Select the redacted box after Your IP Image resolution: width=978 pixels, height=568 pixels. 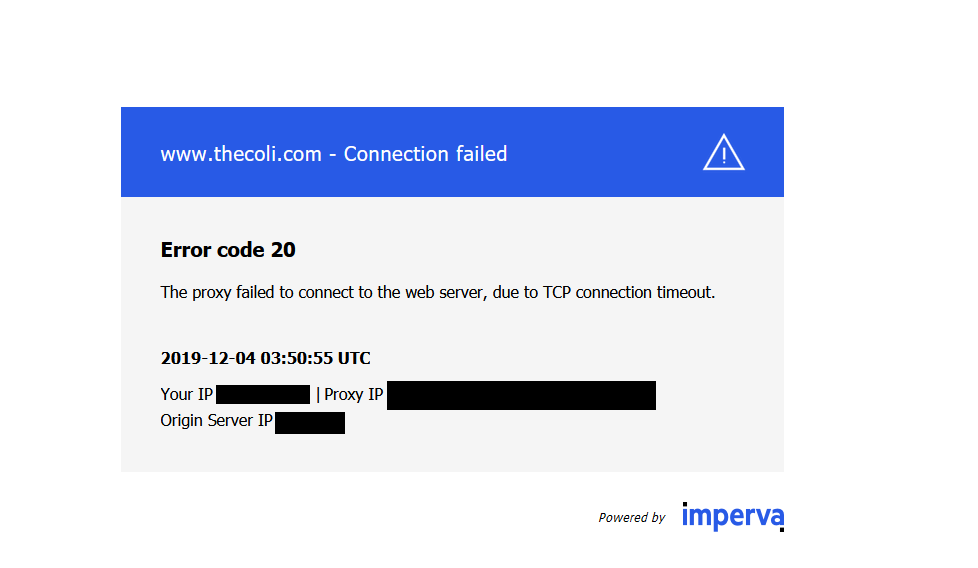coord(263,394)
